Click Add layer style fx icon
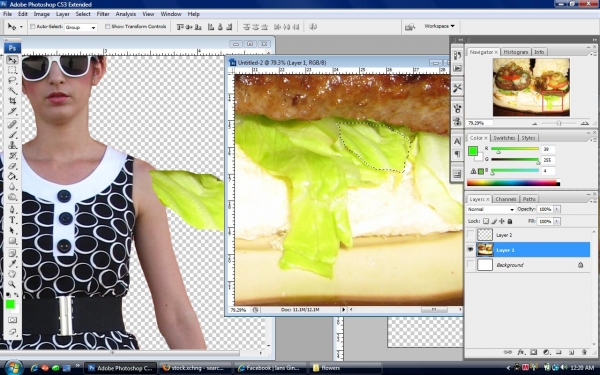This screenshot has height=375, width=600. (521, 352)
